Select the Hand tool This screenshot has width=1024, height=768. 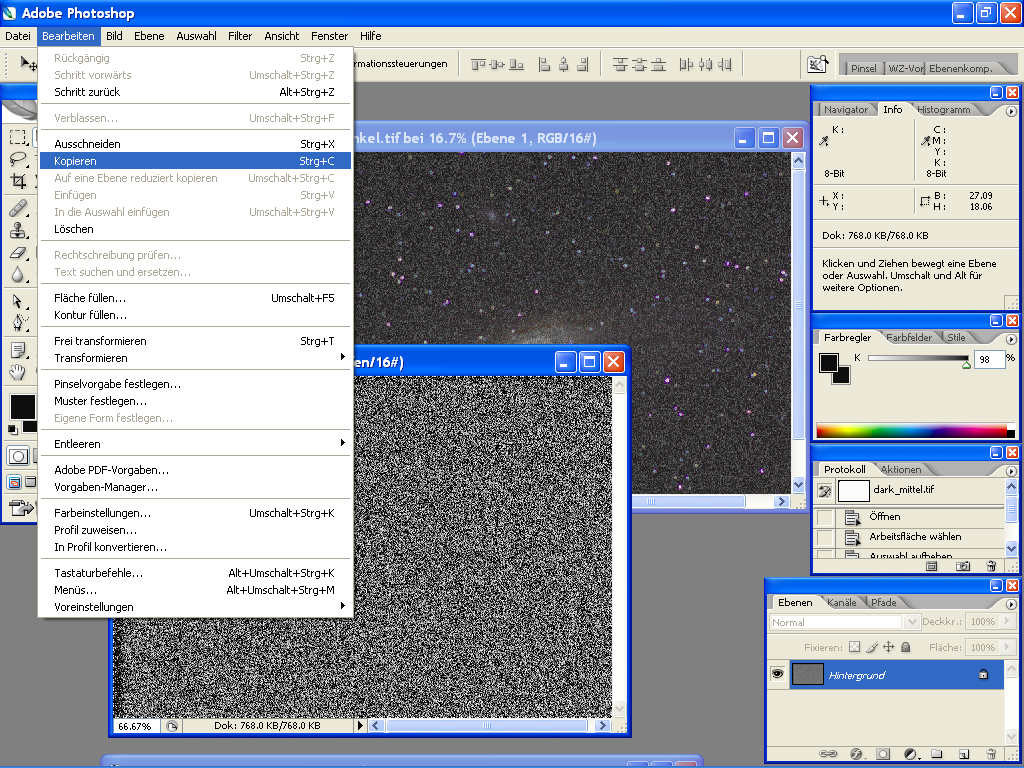pos(18,372)
